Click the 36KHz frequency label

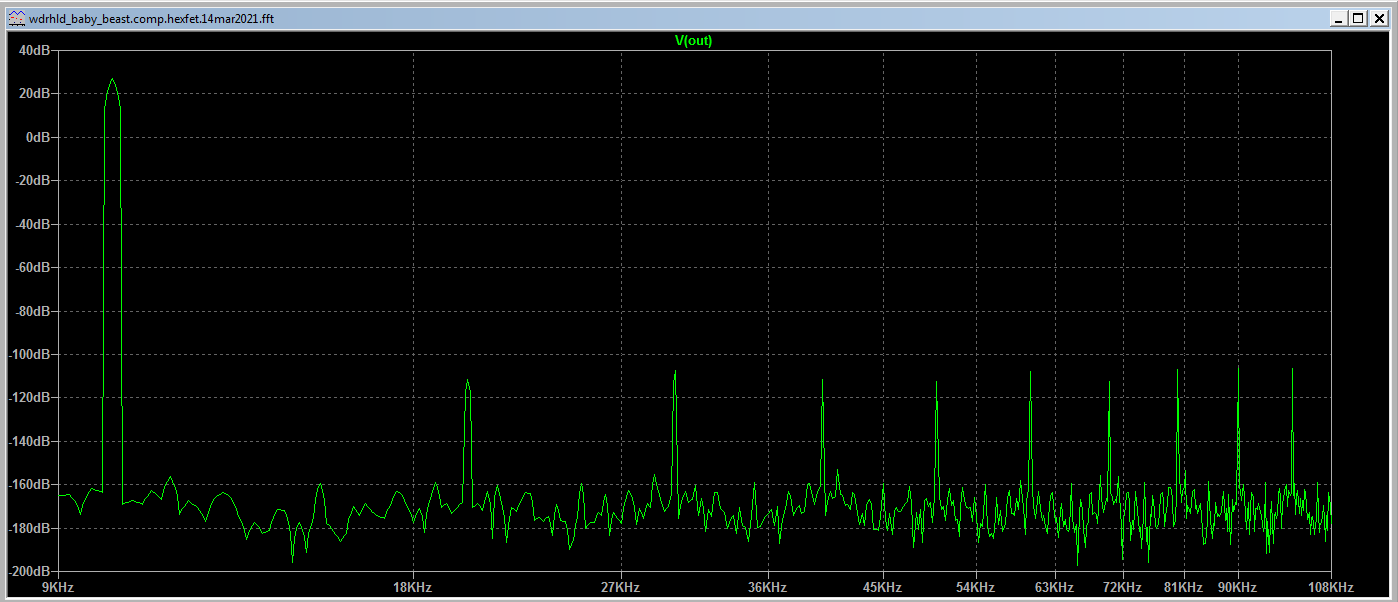pos(768,588)
